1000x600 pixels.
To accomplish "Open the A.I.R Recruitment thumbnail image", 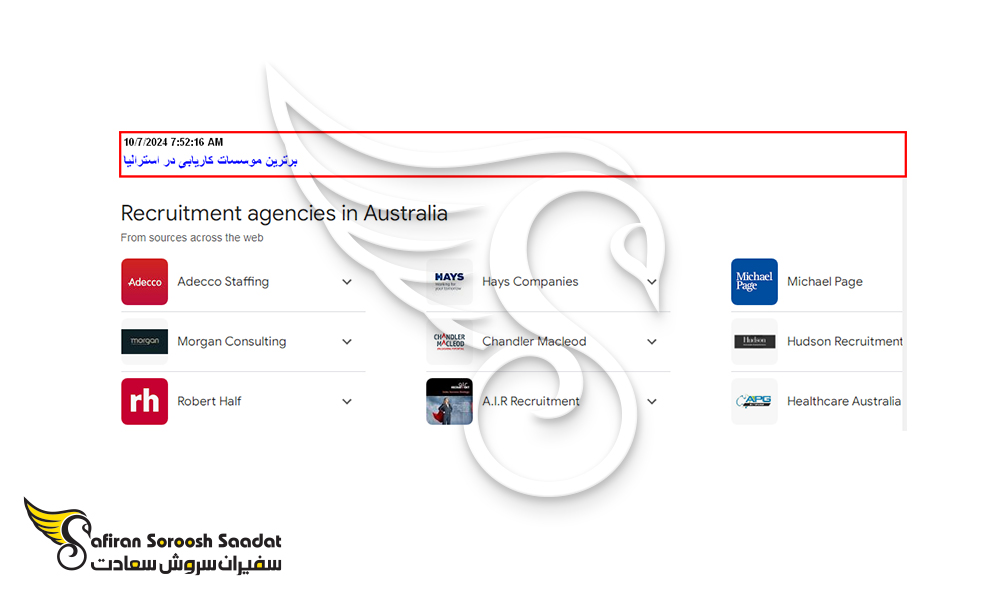I will (450, 402).
